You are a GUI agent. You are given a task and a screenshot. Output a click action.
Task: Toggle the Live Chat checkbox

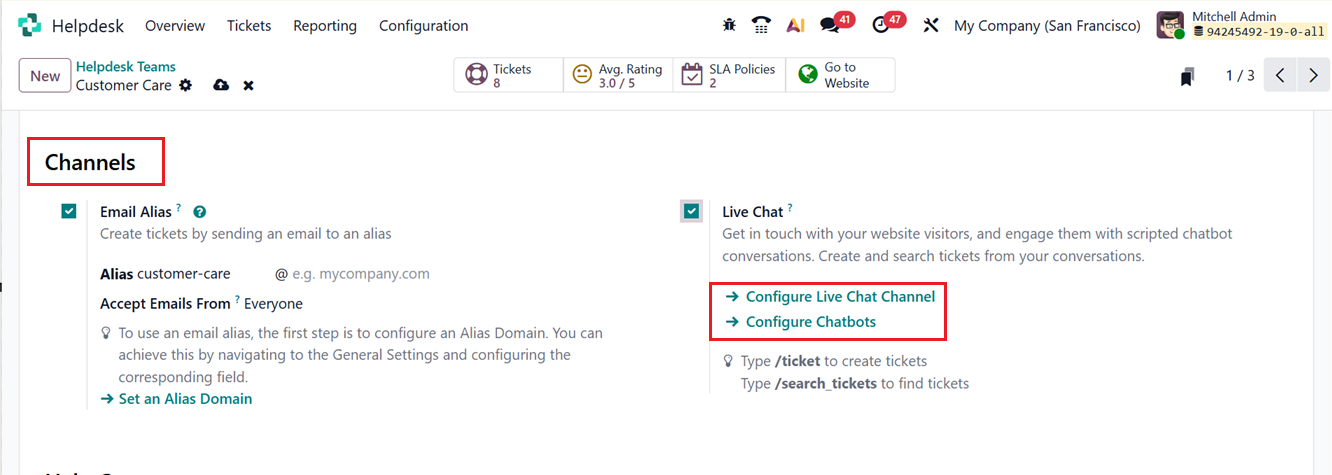tap(691, 211)
